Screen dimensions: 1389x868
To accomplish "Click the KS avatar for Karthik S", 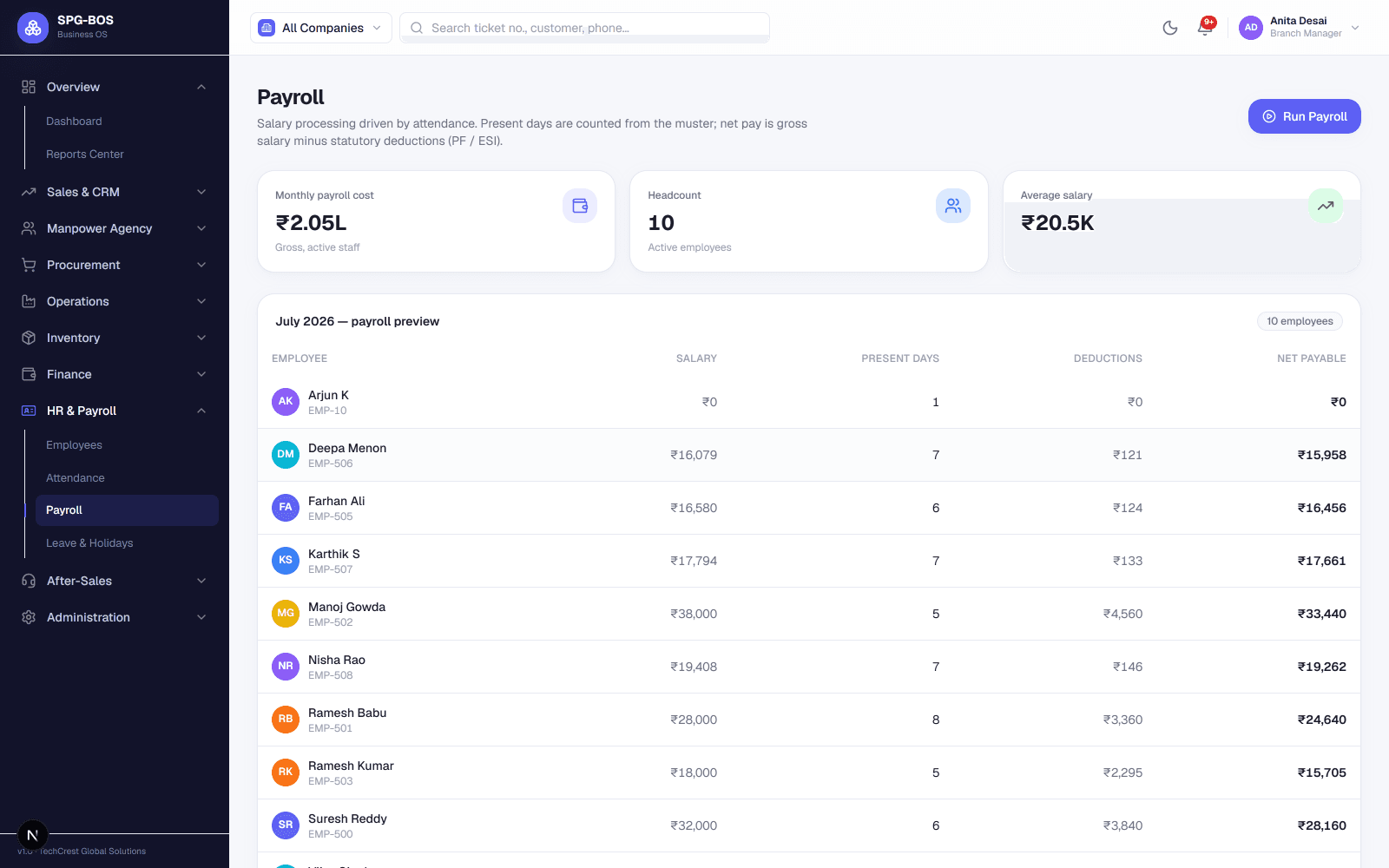I will coord(286,561).
